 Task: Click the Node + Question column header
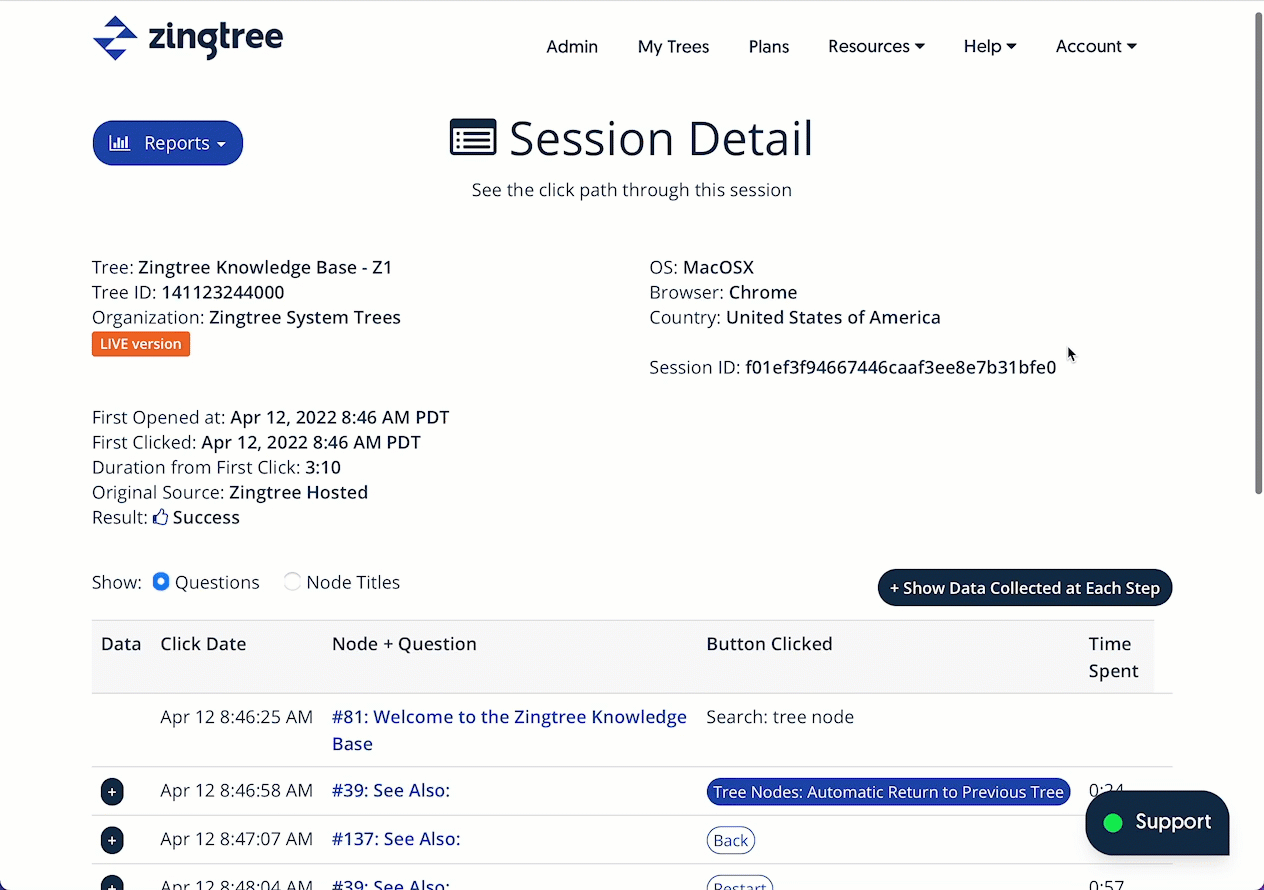[x=404, y=644]
